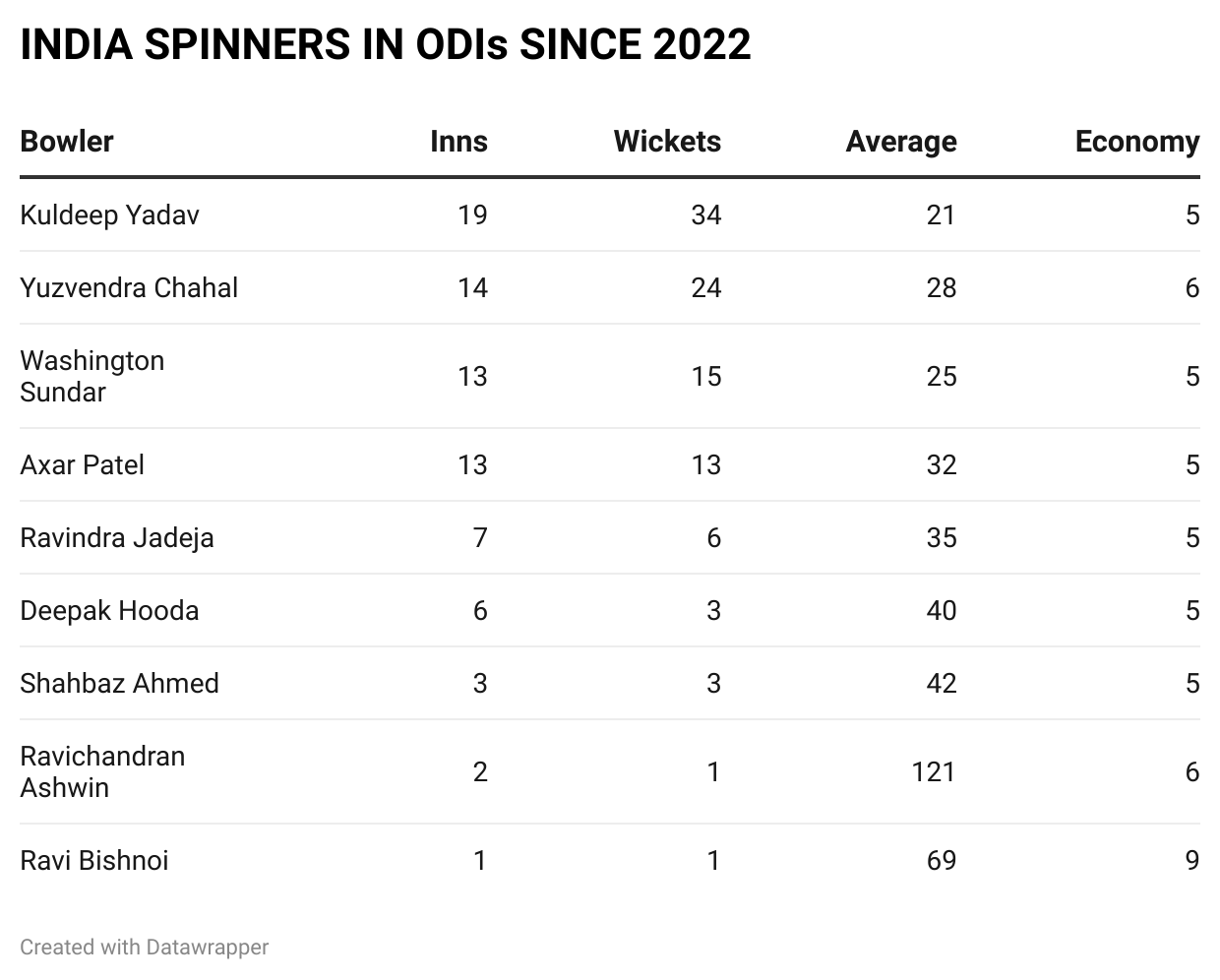Click the Average column header
This screenshot has width=1220, height=980.
901,142
